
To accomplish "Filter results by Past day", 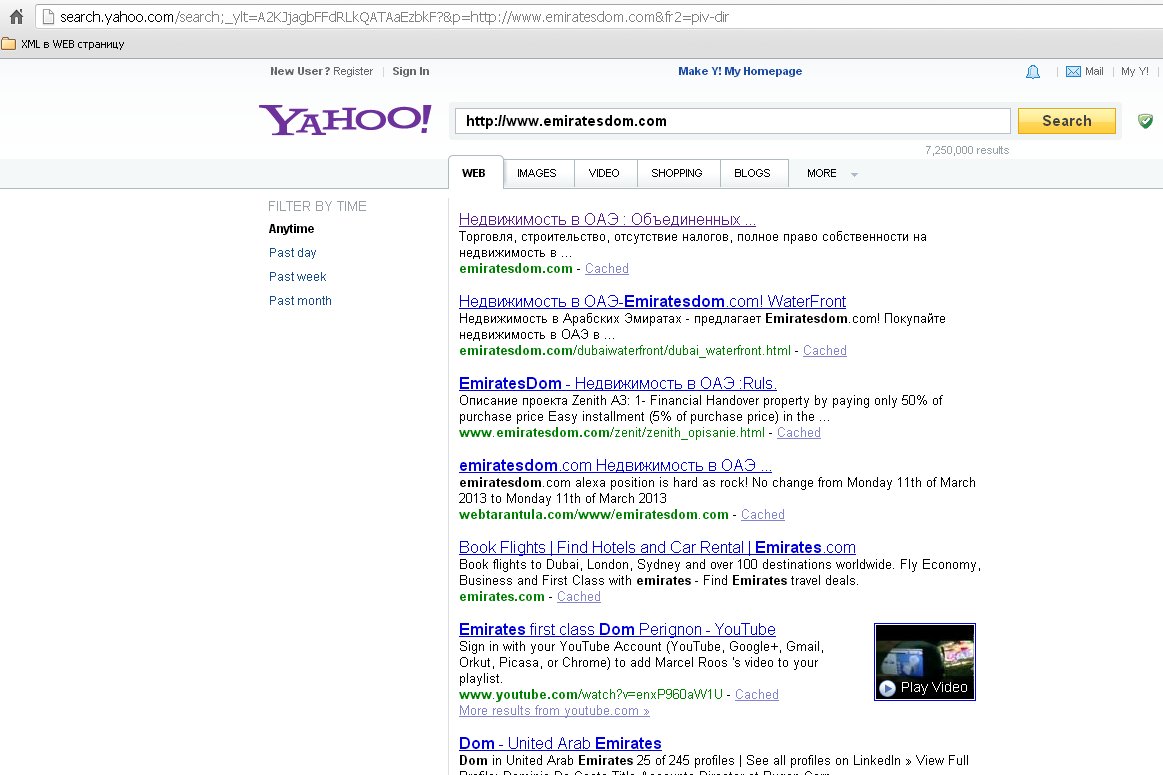I will point(292,253).
